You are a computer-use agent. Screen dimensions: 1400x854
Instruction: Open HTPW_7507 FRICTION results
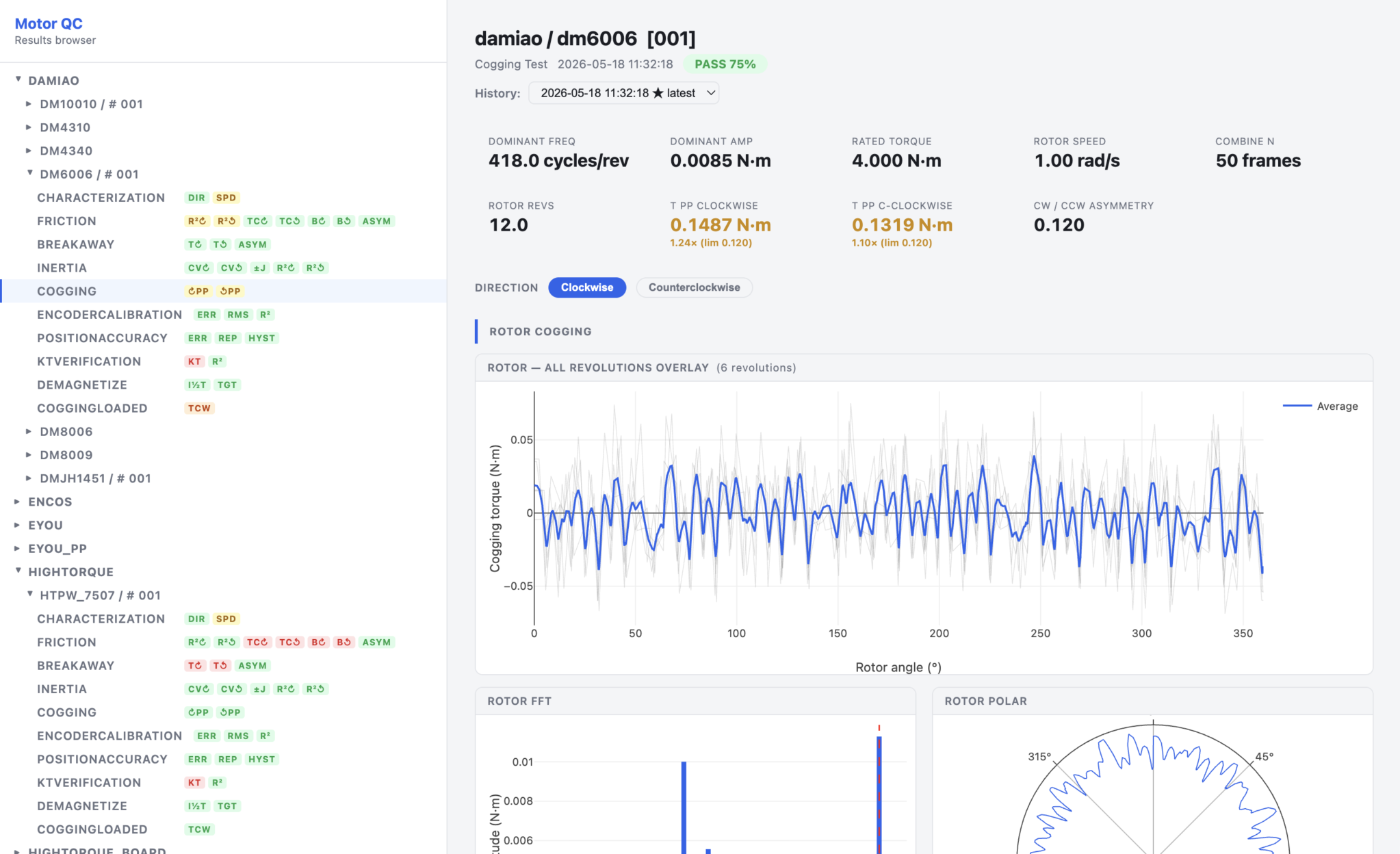(66, 642)
